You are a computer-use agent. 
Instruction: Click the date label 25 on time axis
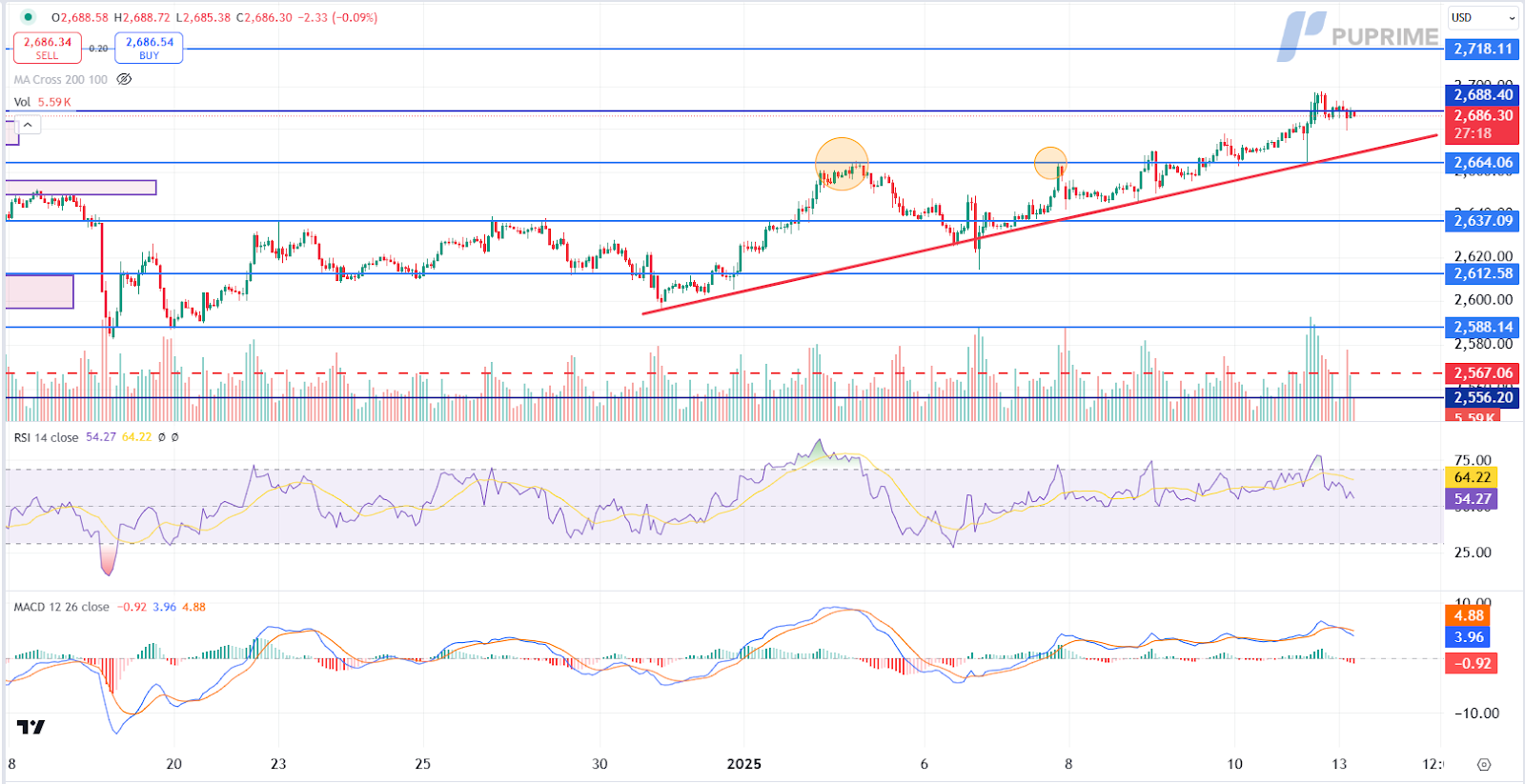tap(423, 764)
